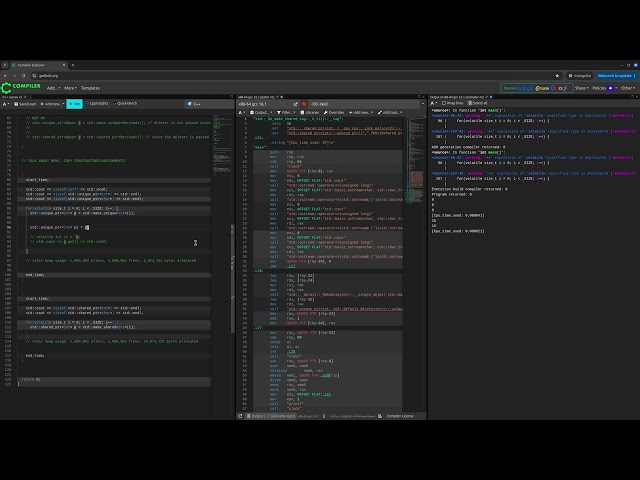Click Relaunch to update button
The height and width of the screenshot is (480, 640).
click(616, 76)
